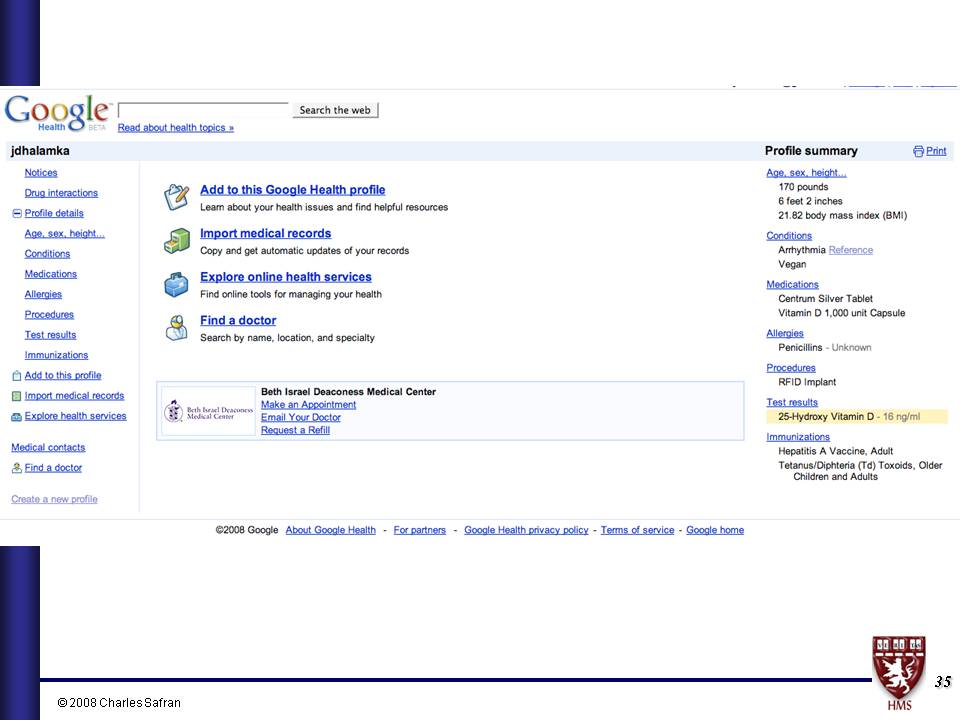
Task: Open Test results in Profile summary
Action: 792,402
